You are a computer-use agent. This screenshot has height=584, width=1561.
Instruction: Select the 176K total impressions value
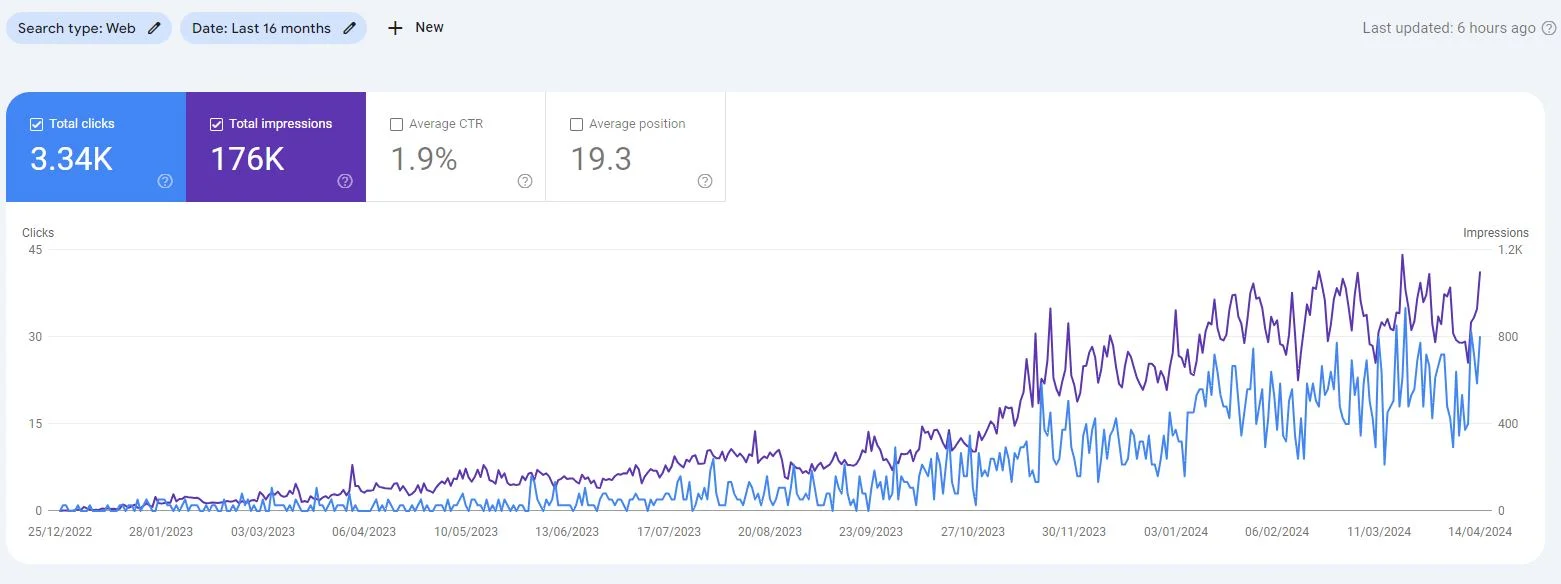[x=248, y=159]
